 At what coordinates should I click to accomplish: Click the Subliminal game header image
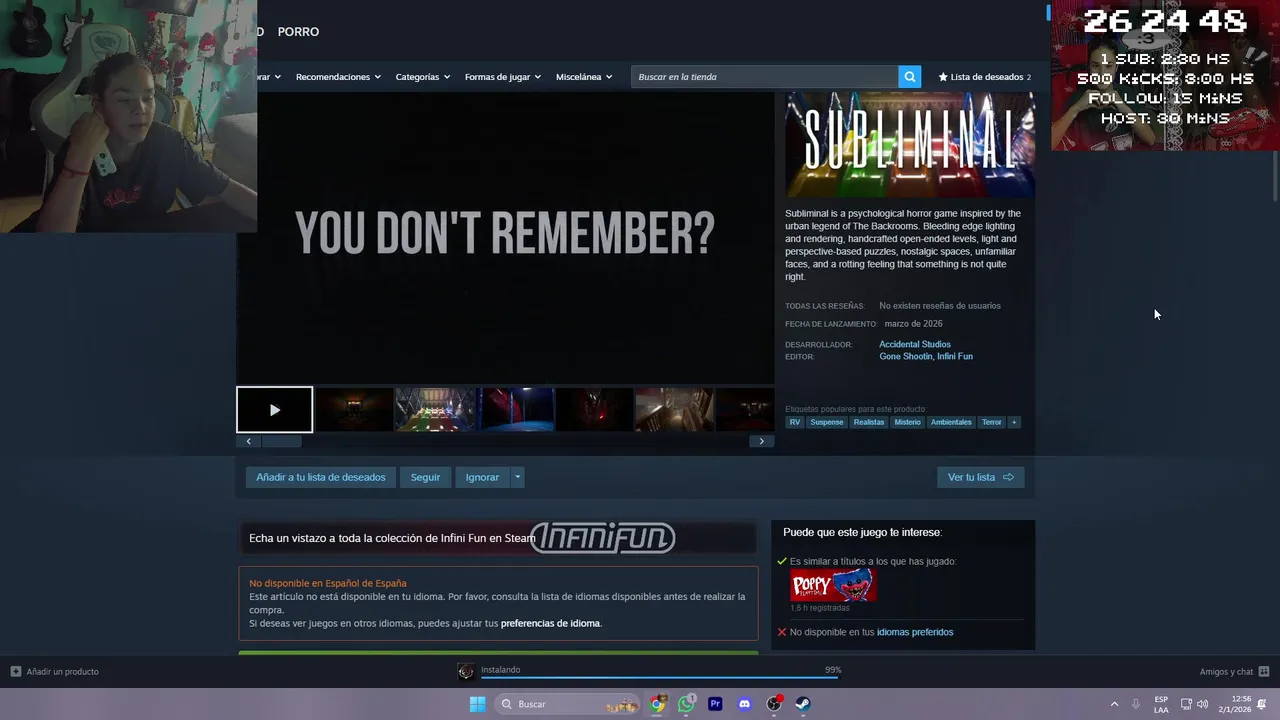[x=910, y=145]
